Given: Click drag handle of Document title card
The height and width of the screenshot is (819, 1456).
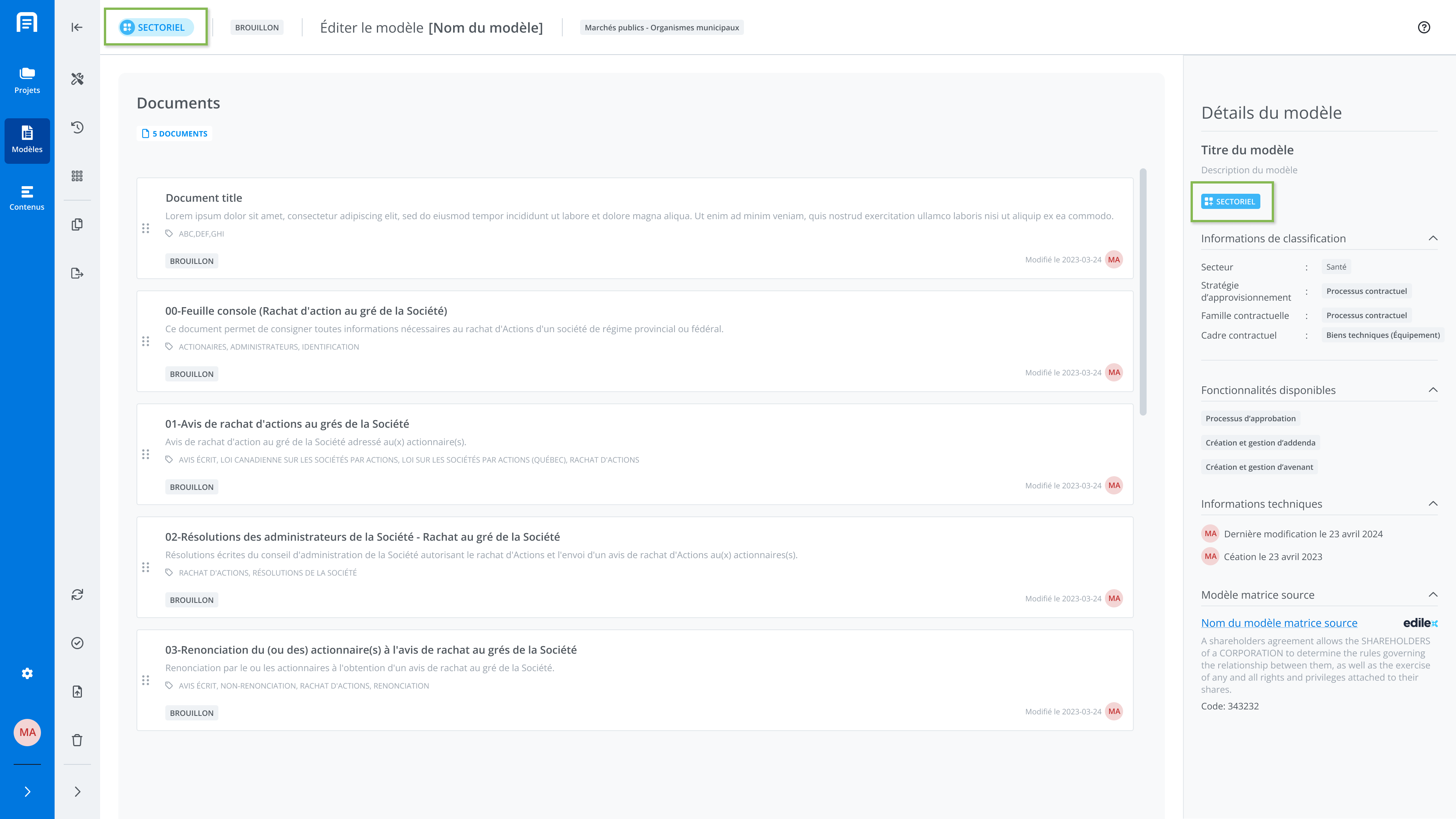Looking at the screenshot, I should [146, 228].
